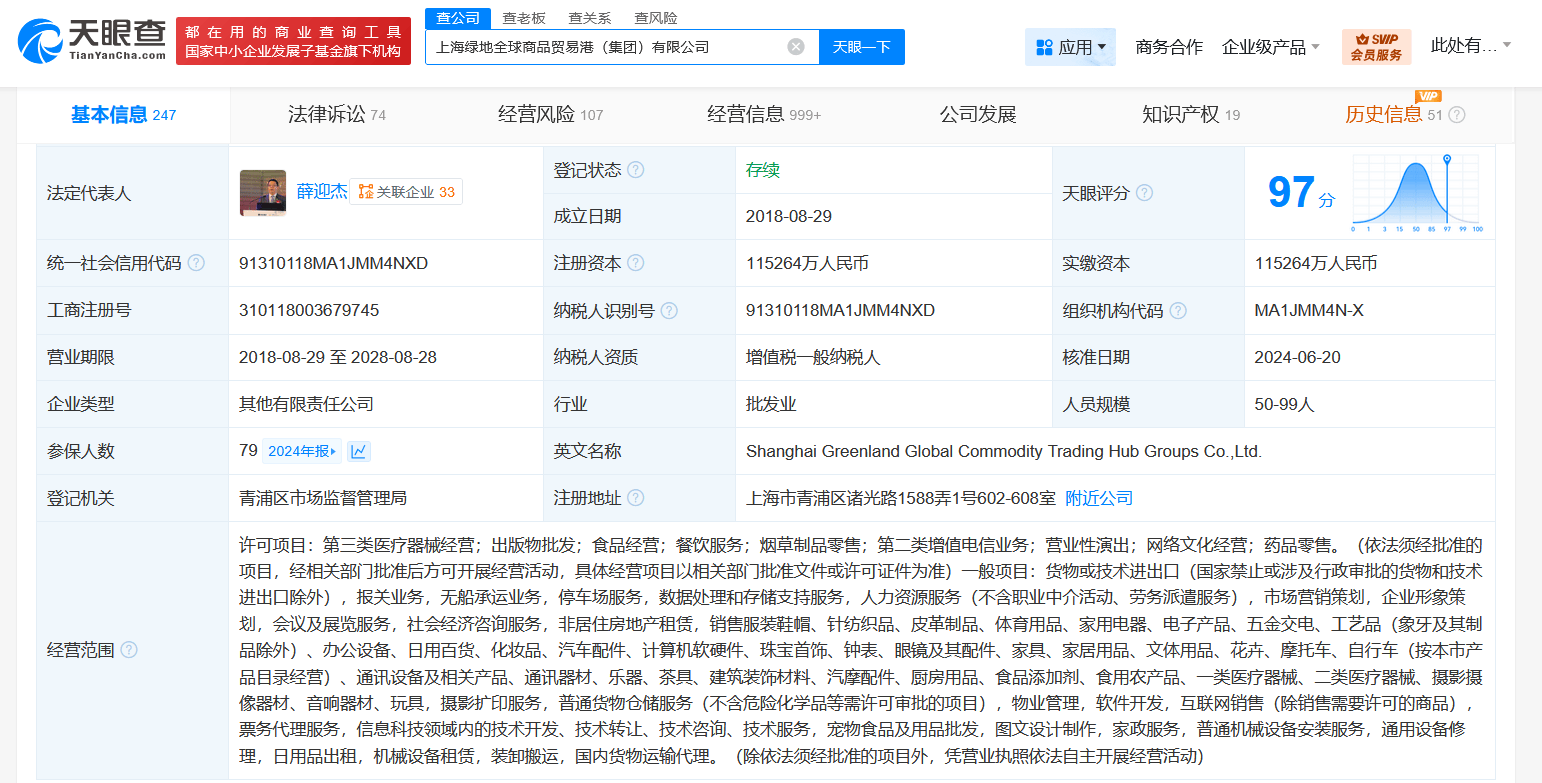Open help icon next to 经营范围
This screenshot has width=1542, height=783.
129,650
